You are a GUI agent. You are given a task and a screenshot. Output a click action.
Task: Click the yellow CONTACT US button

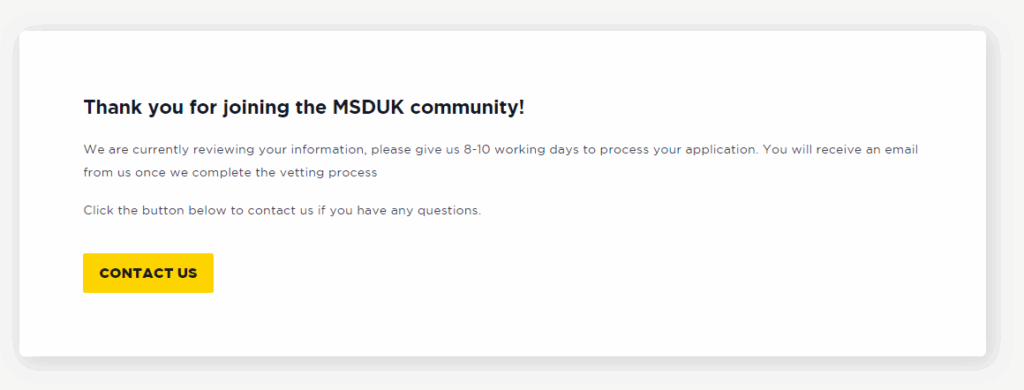point(148,273)
